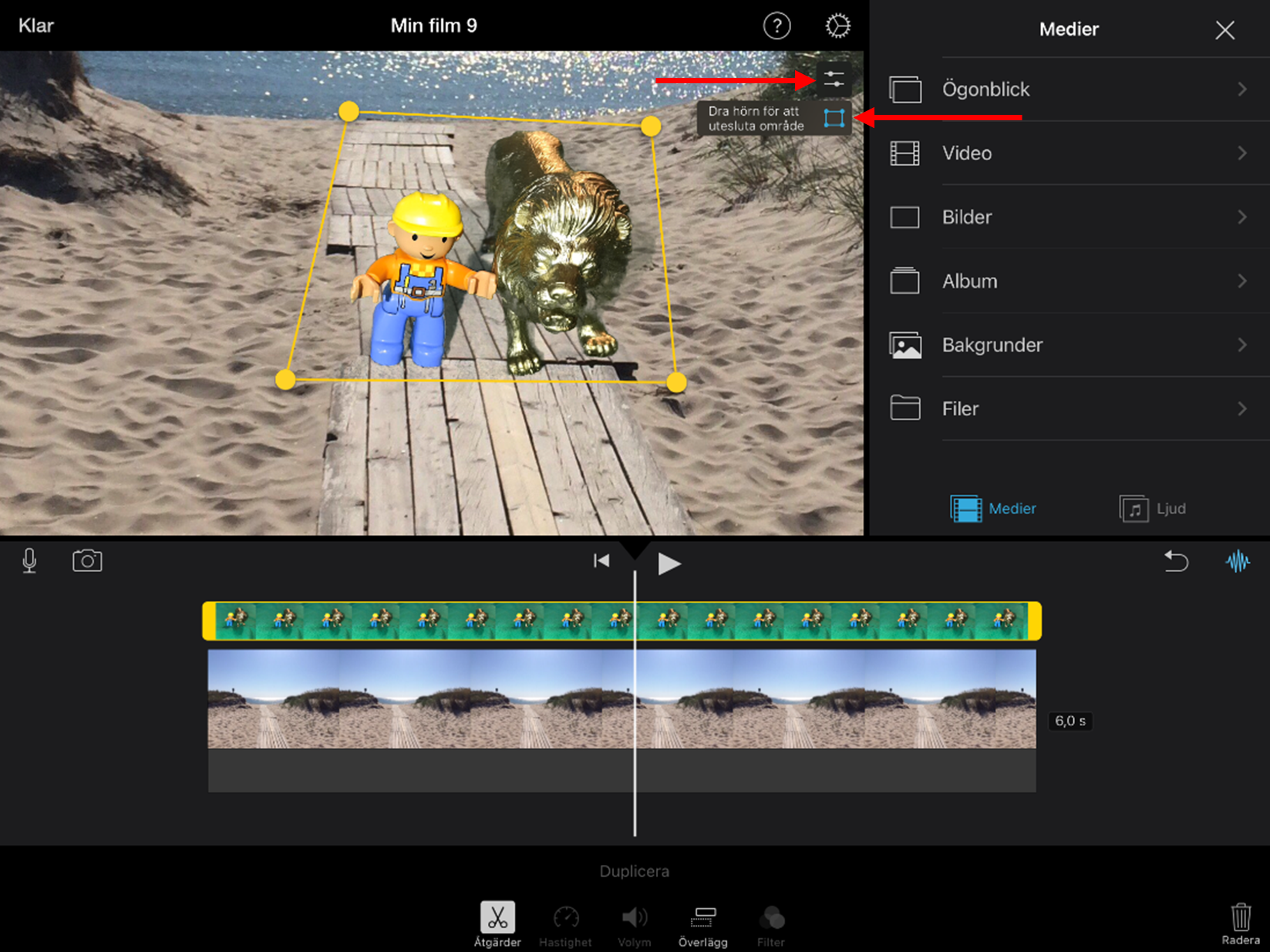The height and width of the screenshot is (952, 1270).
Task: Expand Bakgrunder row chevron
Action: point(1242,345)
